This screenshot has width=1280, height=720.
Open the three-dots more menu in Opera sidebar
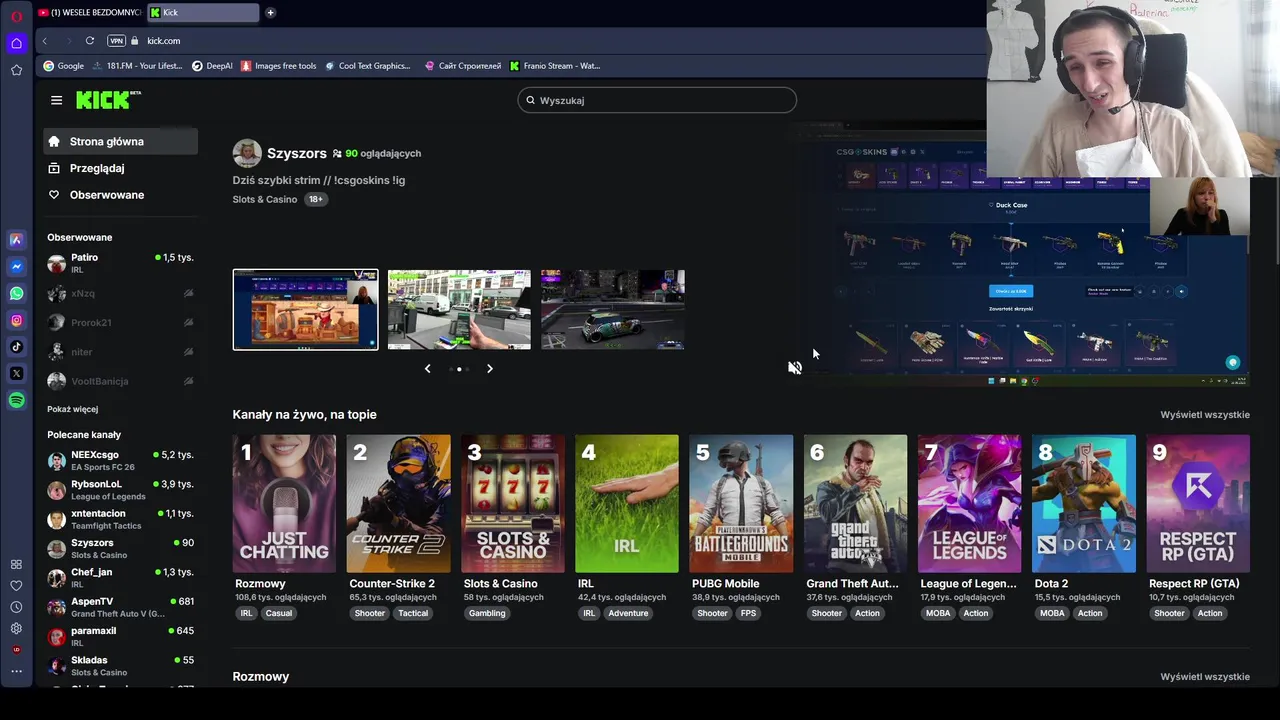(x=16, y=671)
